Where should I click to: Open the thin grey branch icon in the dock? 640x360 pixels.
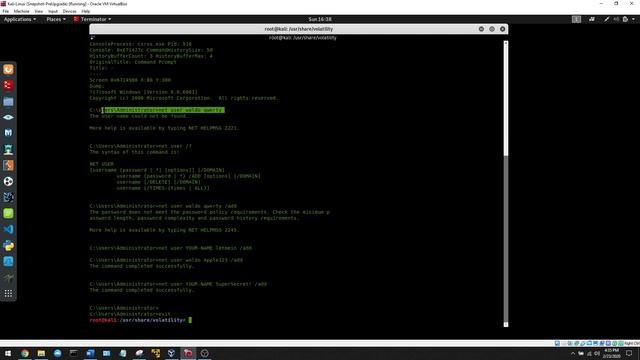coord(8,278)
